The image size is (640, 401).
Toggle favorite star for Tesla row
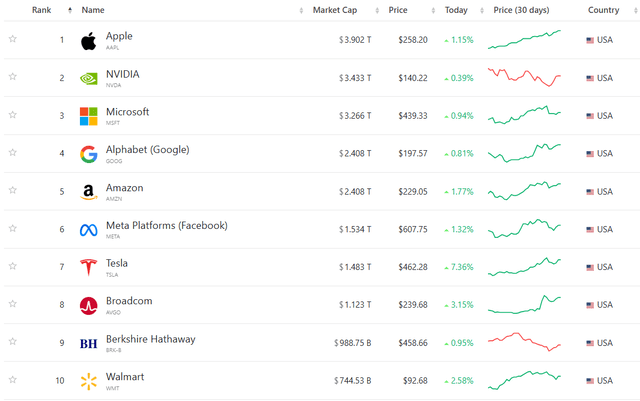click(x=13, y=267)
